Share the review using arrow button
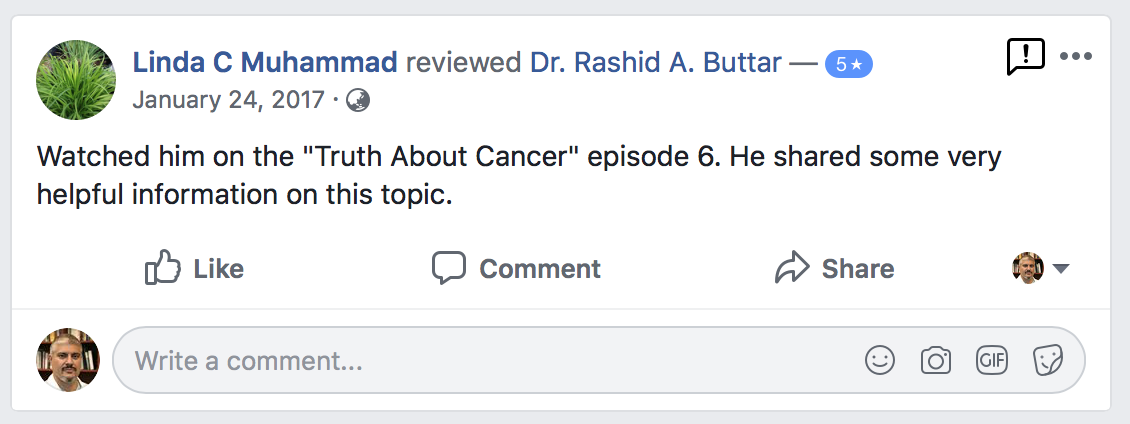The height and width of the screenshot is (424, 1130). point(835,268)
